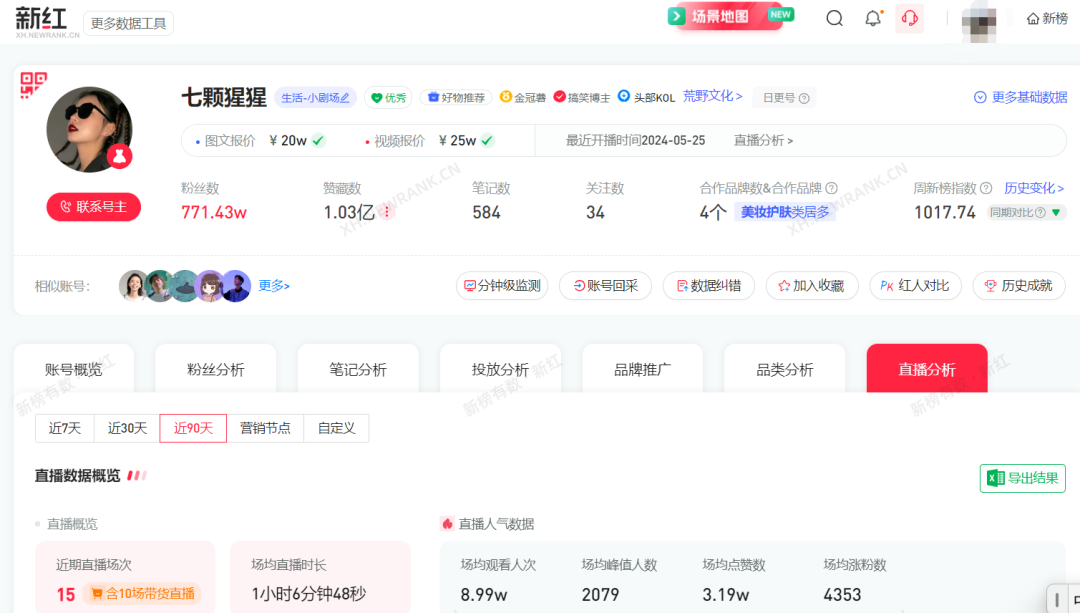The width and height of the screenshot is (1080, 613).
Task: Click the help icon beside 日更号
Action: [804, 98]
